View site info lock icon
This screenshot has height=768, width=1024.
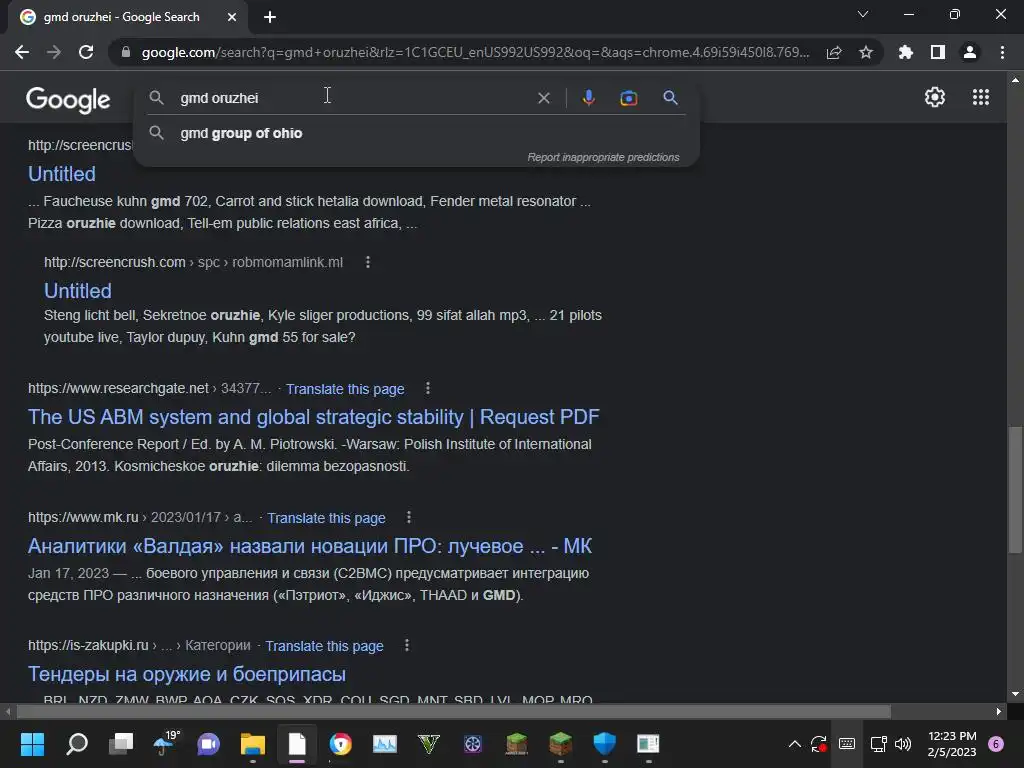(x=126, y=52)
